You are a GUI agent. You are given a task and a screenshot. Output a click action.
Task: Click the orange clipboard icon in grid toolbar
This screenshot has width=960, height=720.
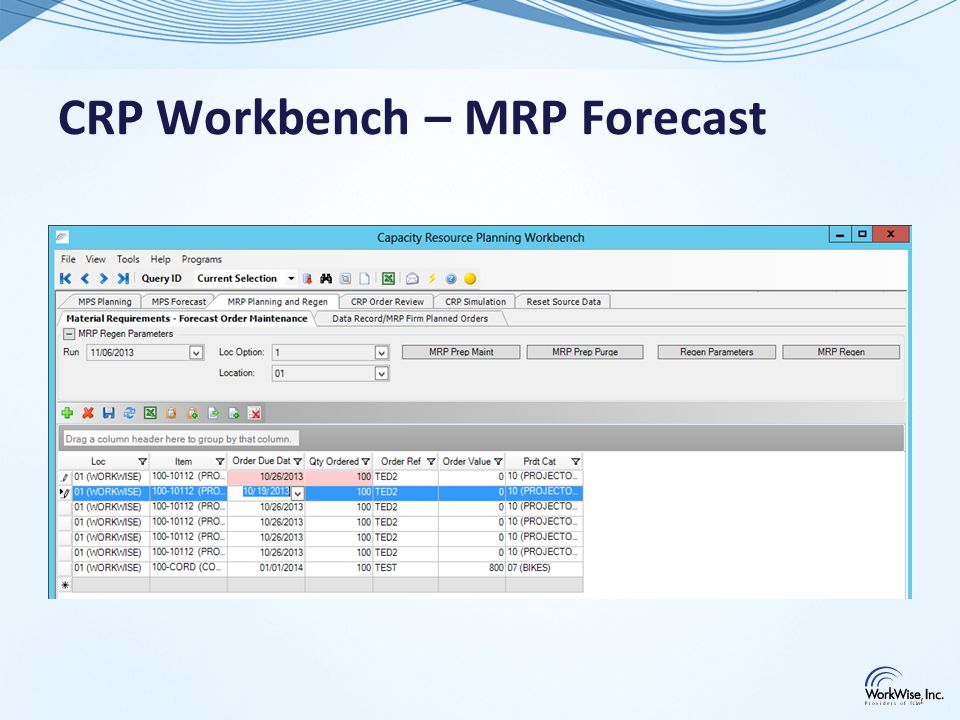(171, 413)
